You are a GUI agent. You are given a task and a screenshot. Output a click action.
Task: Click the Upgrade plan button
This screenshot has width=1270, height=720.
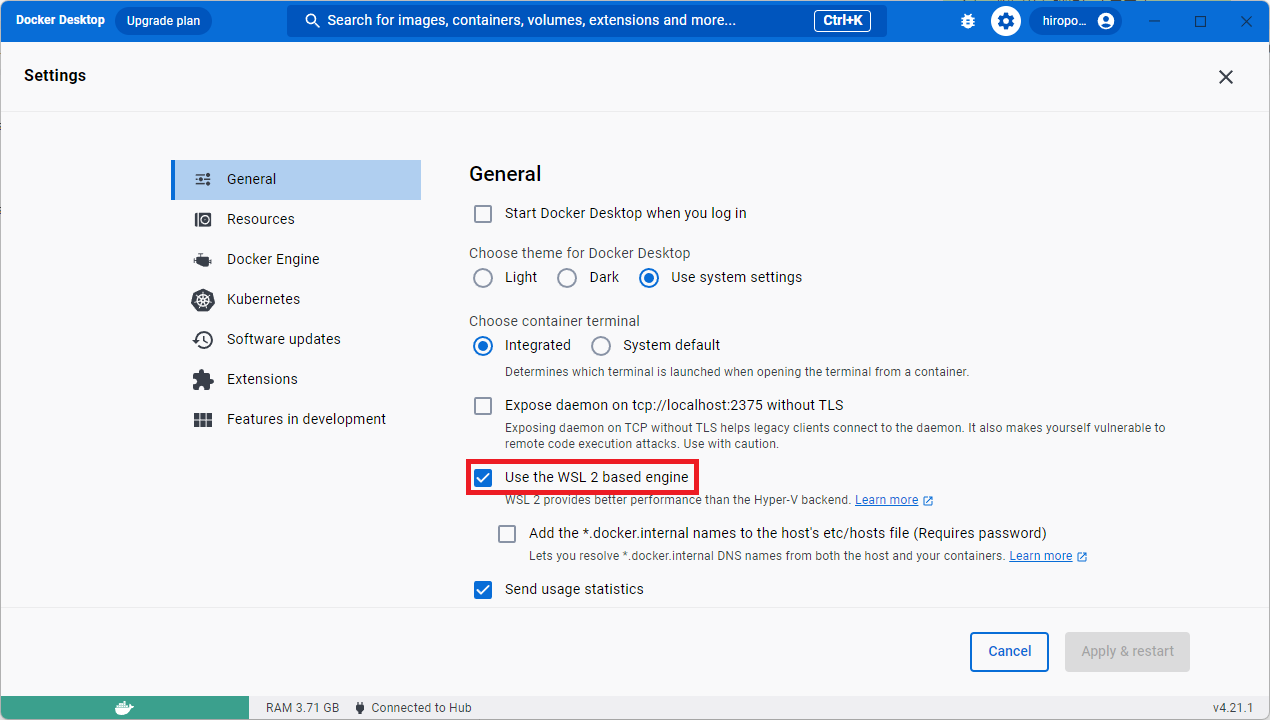163,21
